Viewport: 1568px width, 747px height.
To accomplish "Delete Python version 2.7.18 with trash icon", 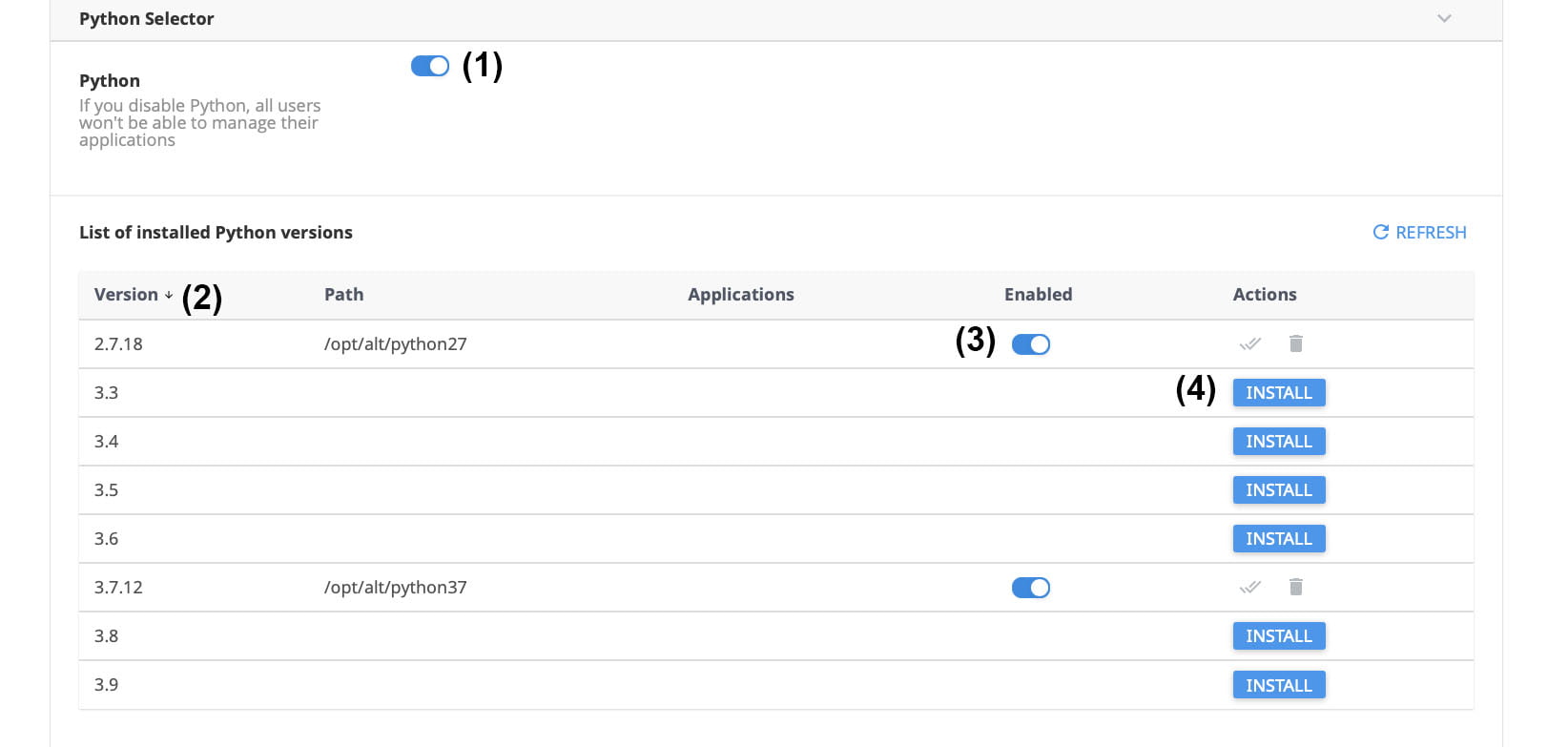I will (x=1295, y=343).
